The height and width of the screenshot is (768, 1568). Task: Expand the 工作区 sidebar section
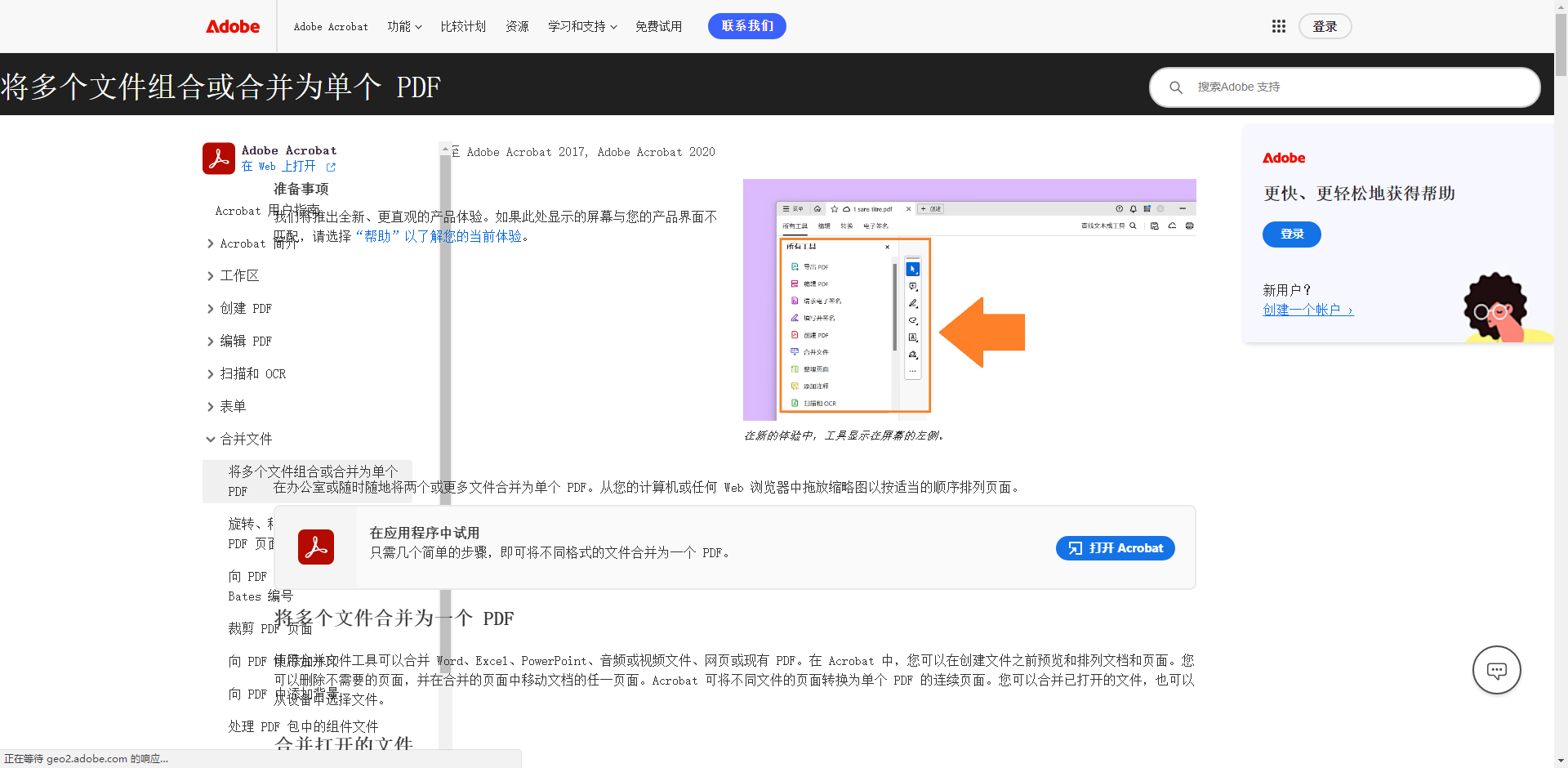click(x=211, y=276)
